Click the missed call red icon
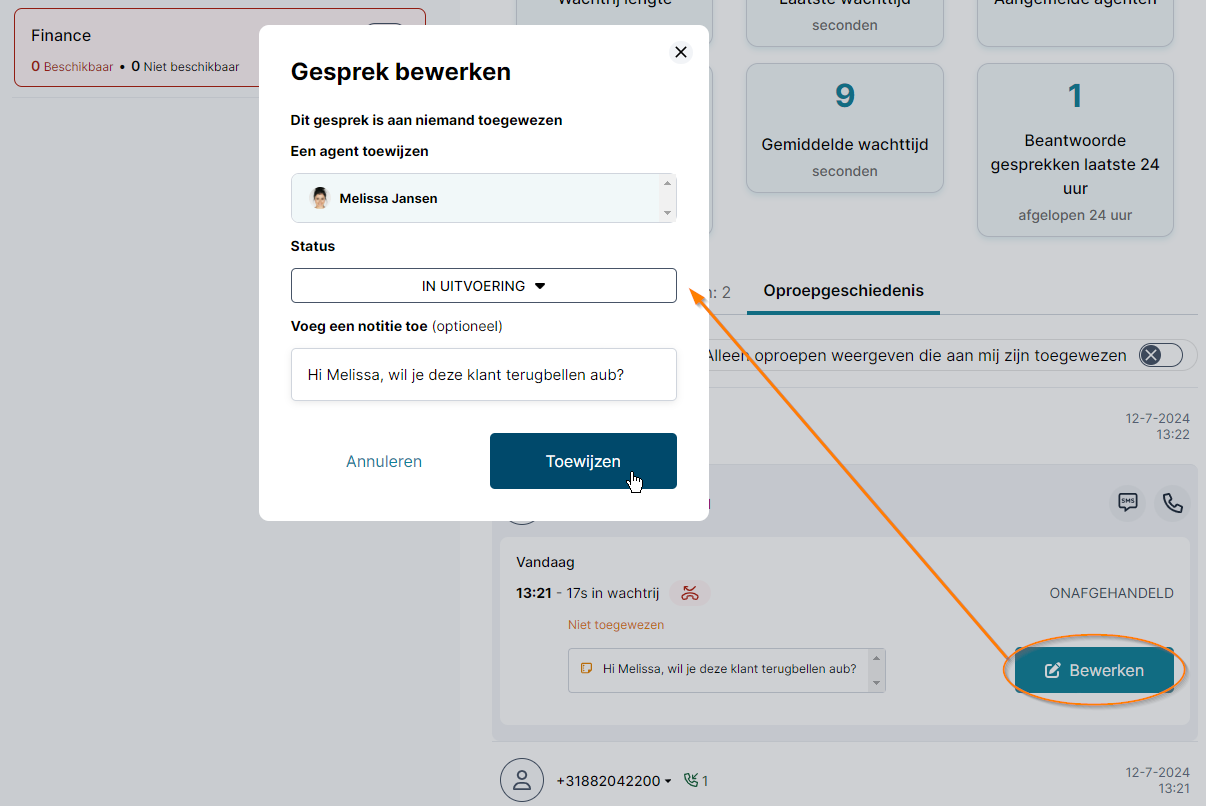The image size is (1206, 806). click(x=690, y=593)
